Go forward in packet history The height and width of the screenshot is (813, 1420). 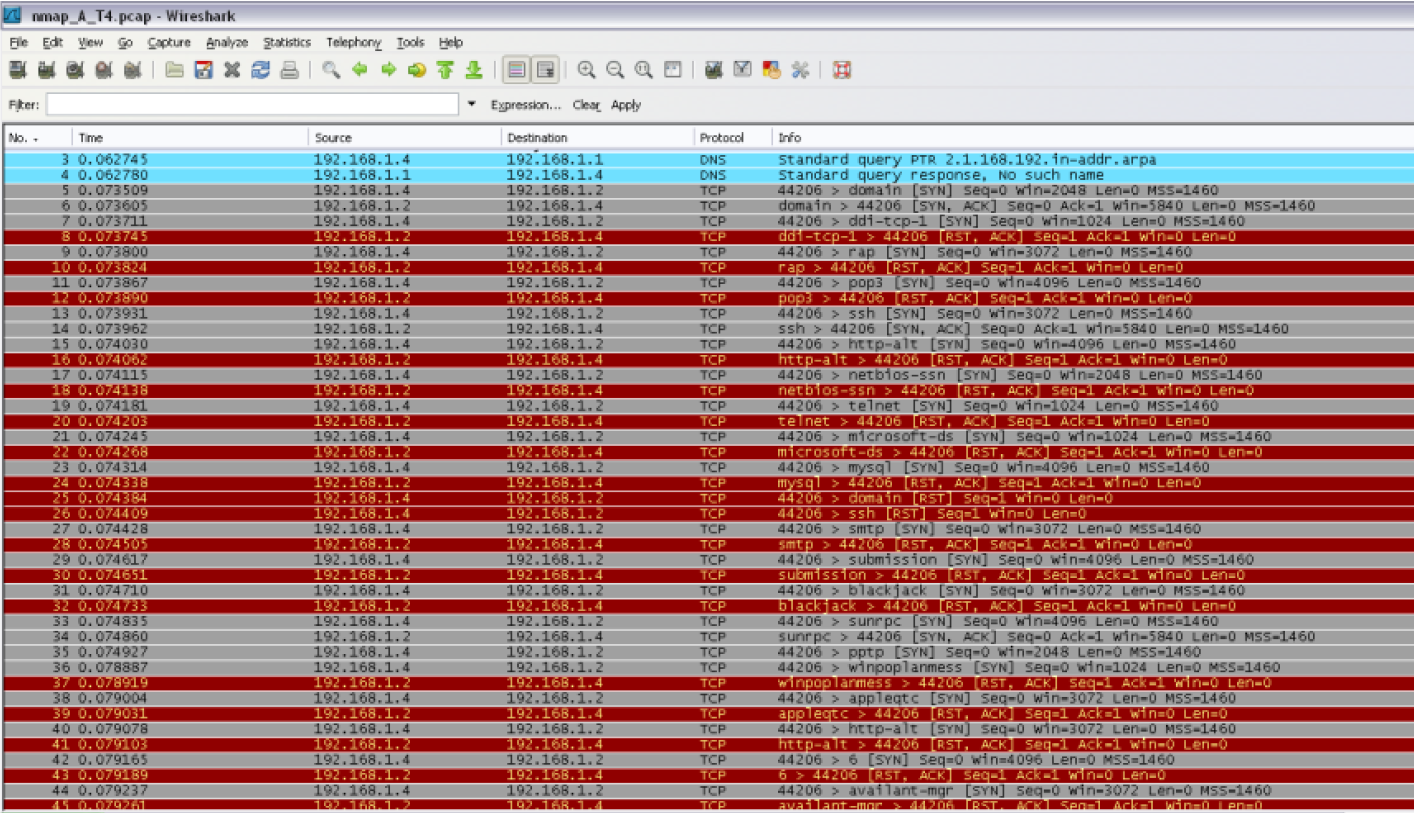click(x=389, y=70)
